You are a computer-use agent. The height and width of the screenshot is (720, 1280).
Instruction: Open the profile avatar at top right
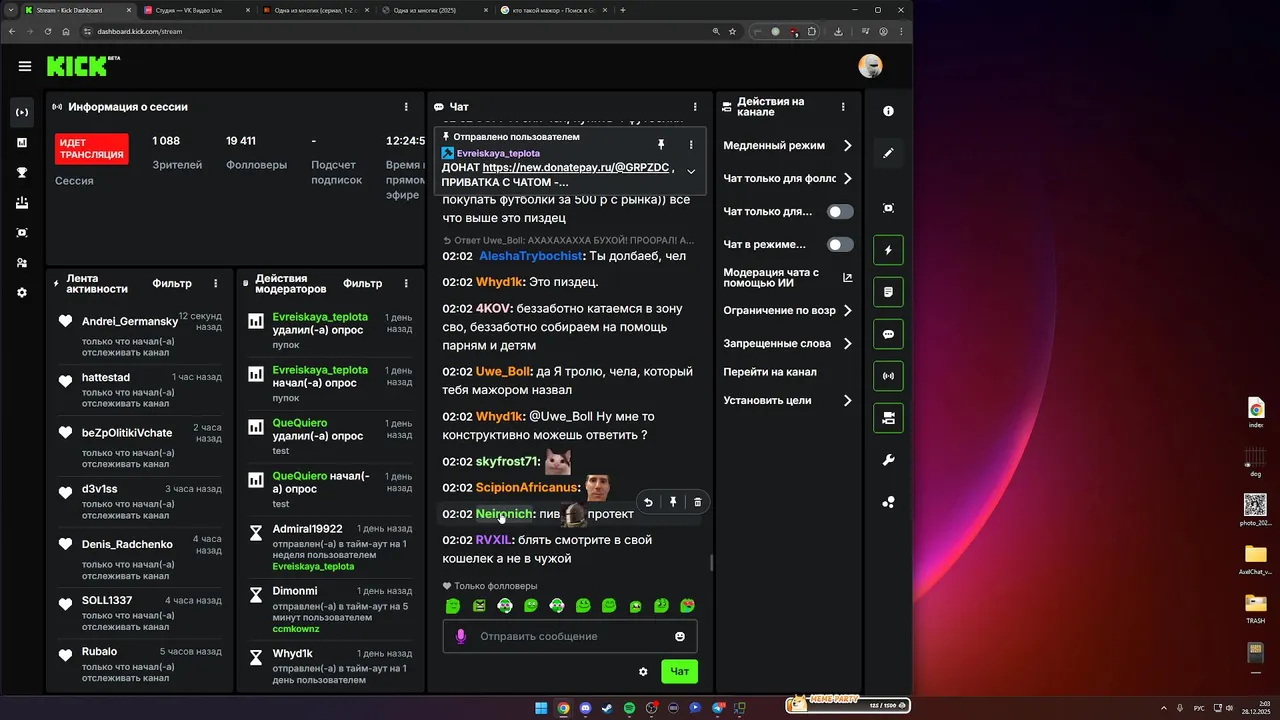870,66
